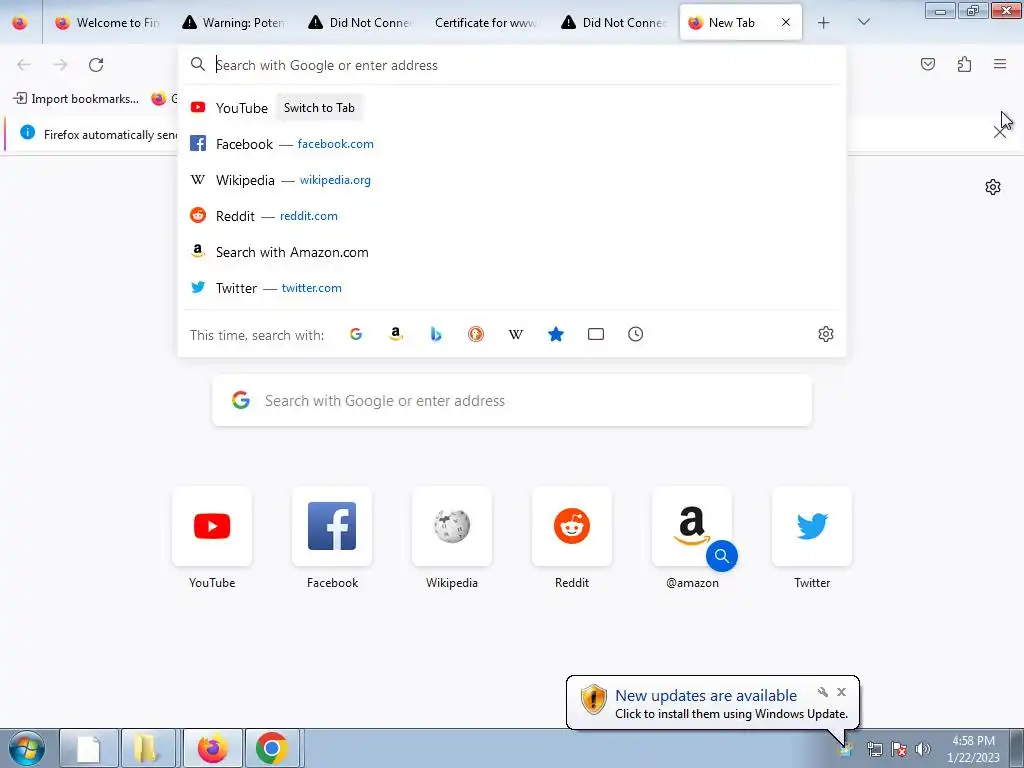Switch to Welcome to Firefox tab
This screenshot has height=768, width=1024.
click(x=106, y=23)
